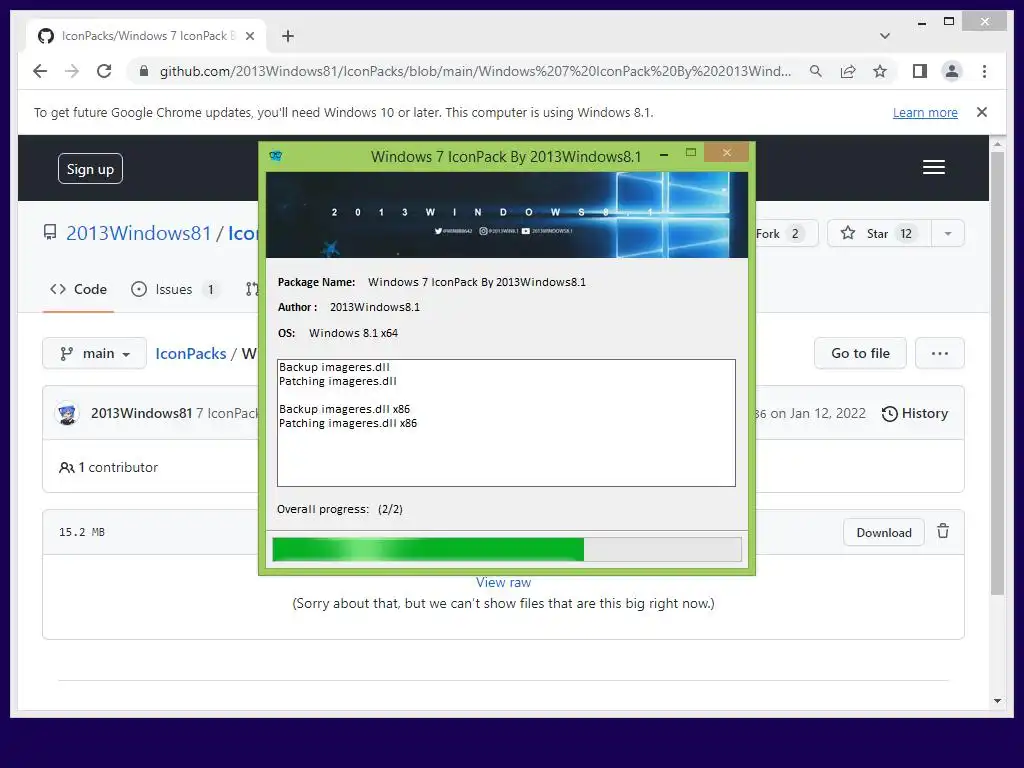1024x768 pixels.
Task: Open the View raw link
Action: (x=504, y=583)
